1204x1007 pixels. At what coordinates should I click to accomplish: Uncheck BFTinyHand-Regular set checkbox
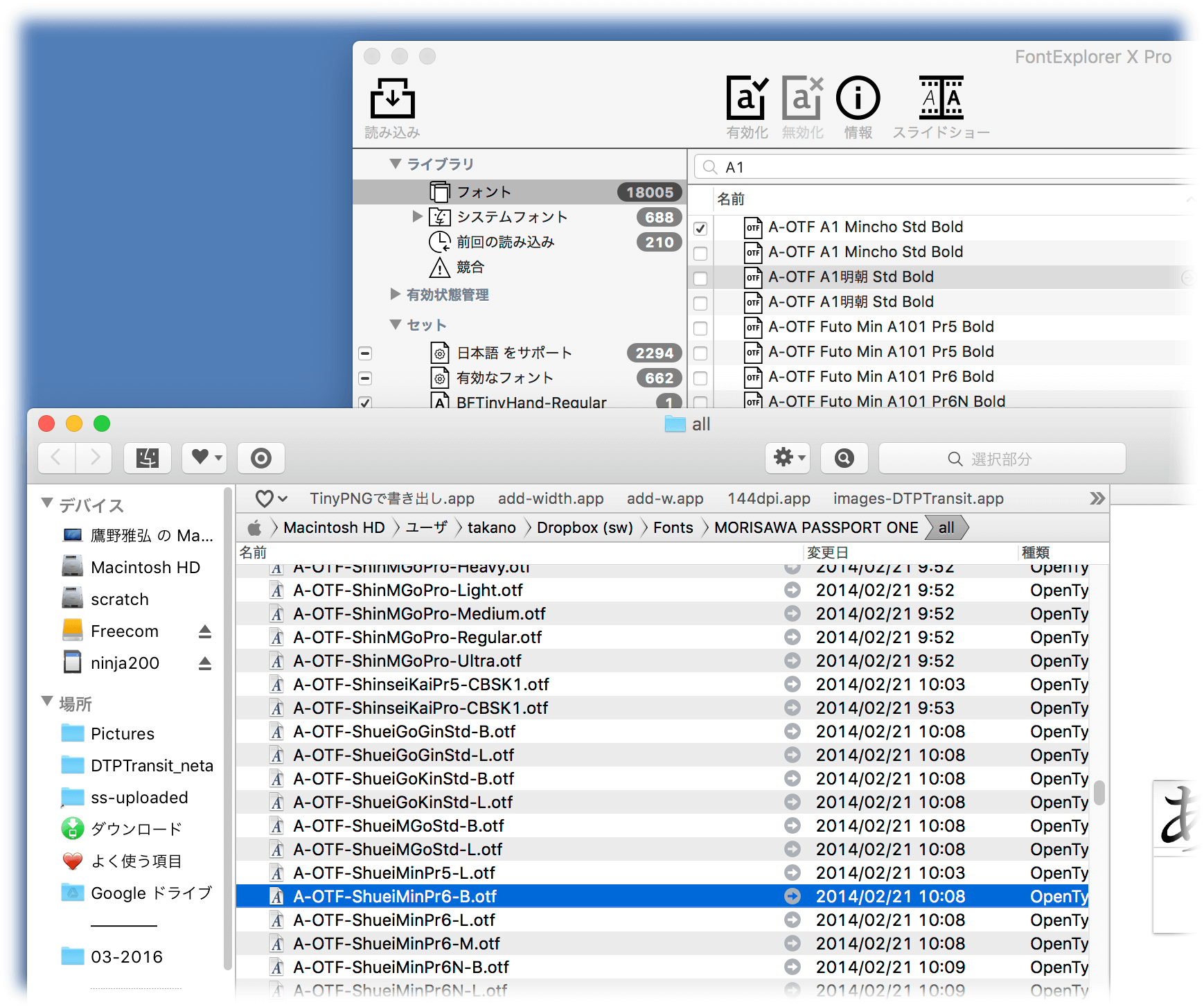tap(365, 402)
